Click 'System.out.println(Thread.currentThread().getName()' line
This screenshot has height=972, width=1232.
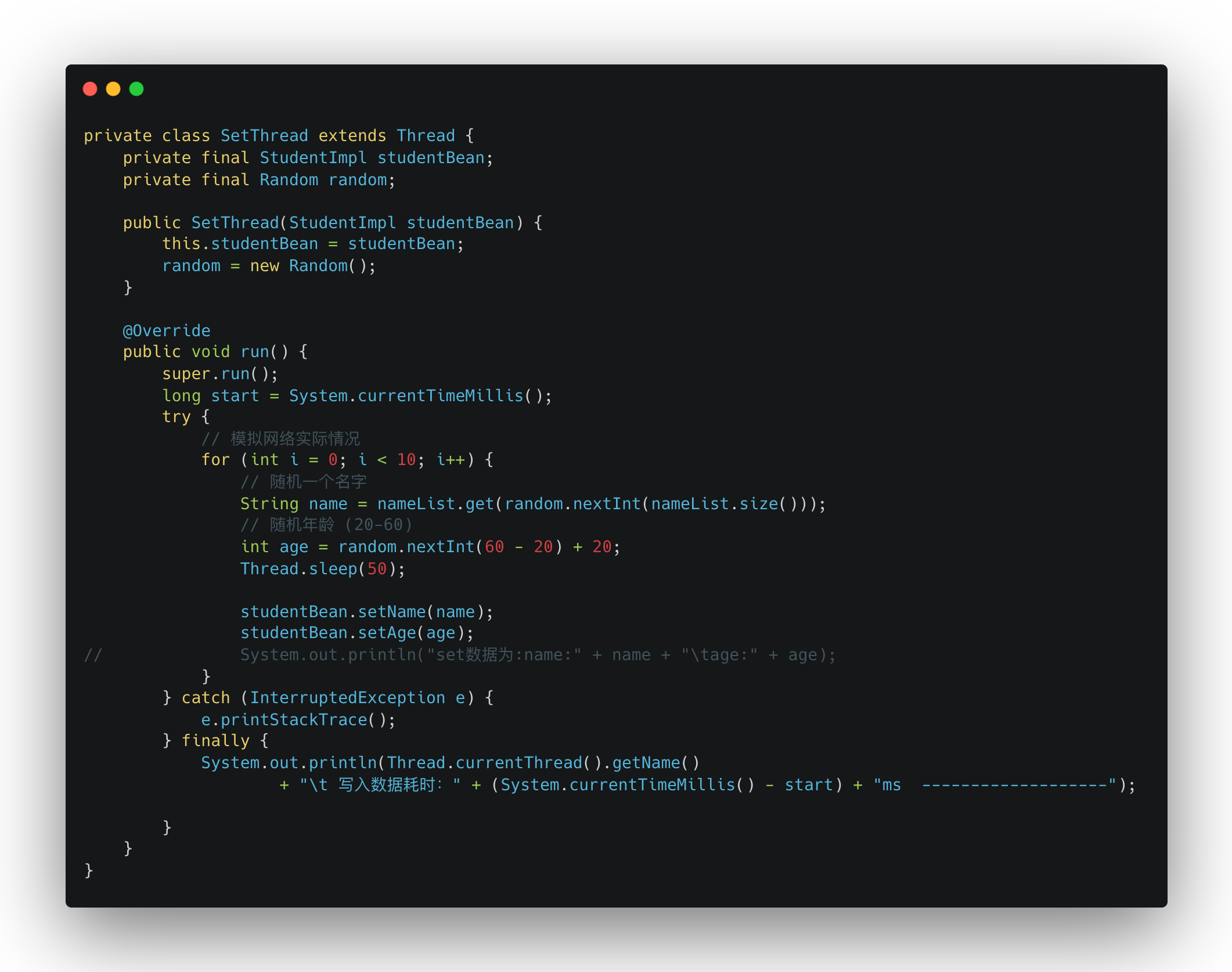pos(451,763)
